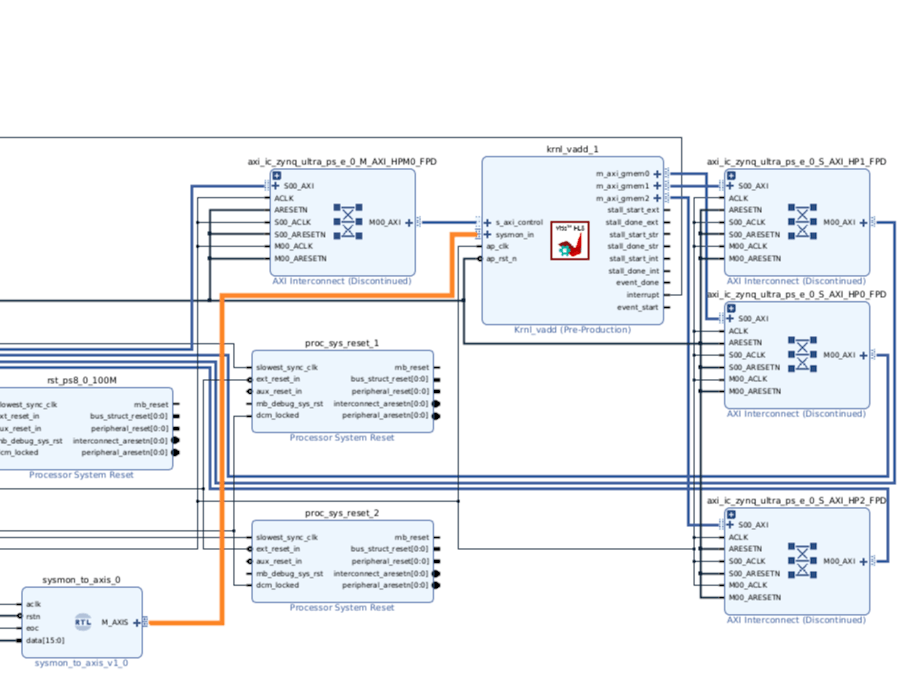Expand M00_AXI interface on S_AXI_HP2_FPD block
The image size is (899, 675).
point(863,561)
